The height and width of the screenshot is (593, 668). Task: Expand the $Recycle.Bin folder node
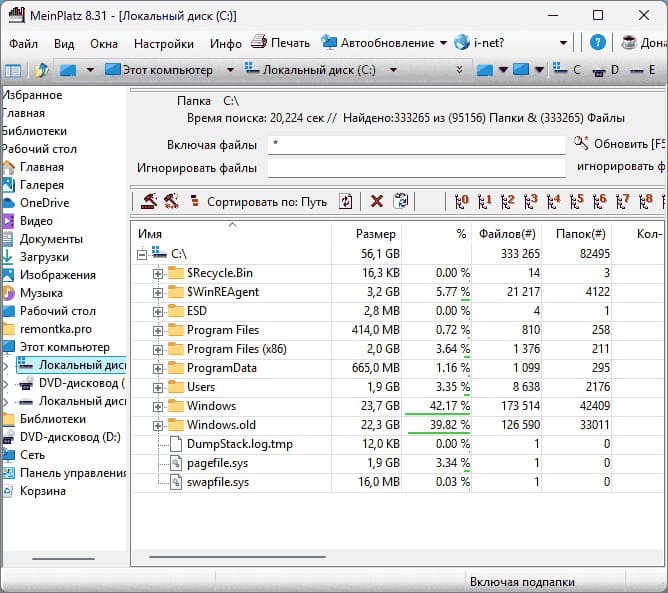tap(158, 273)
